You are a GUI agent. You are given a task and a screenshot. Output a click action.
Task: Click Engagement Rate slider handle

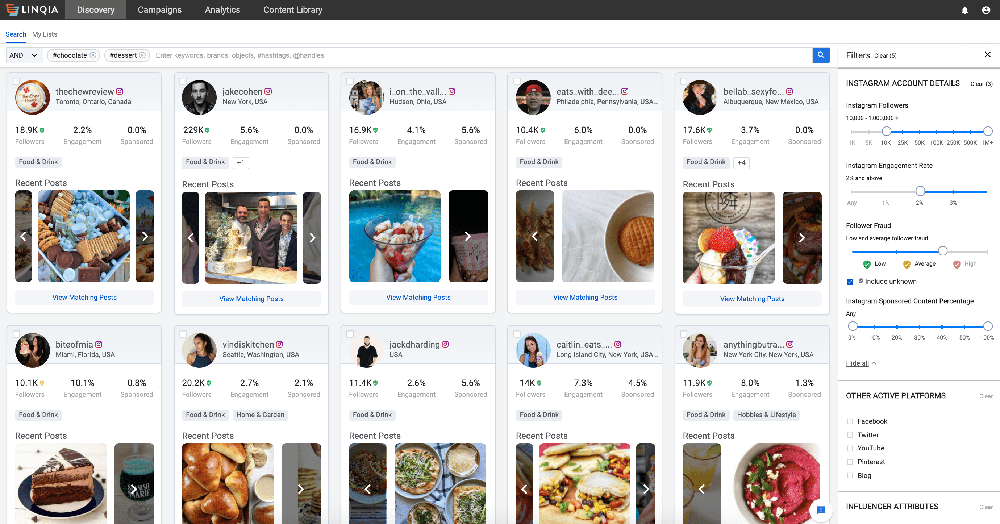(920, 191)
